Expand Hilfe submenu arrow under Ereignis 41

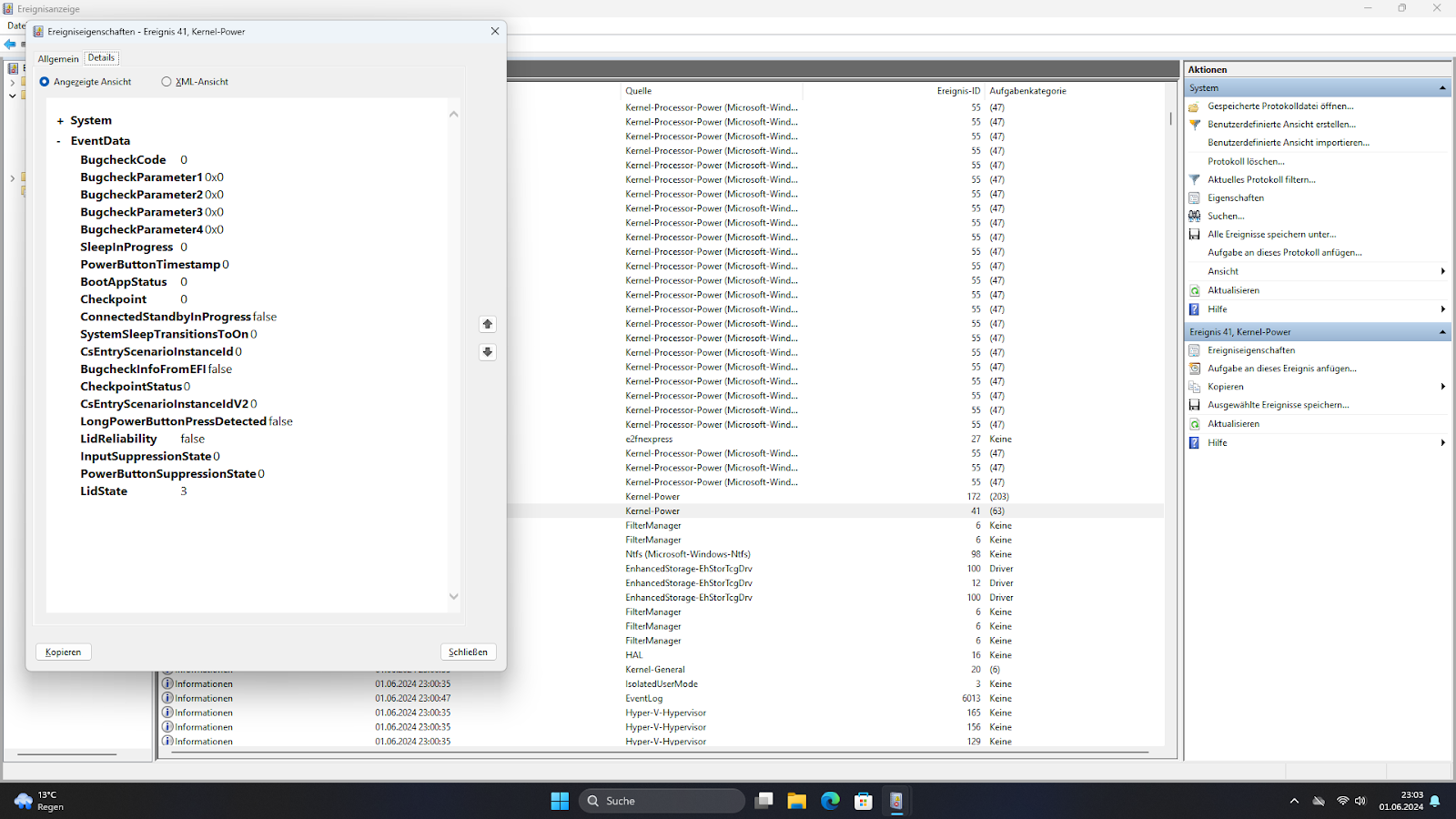click(x=1443, y=443)
